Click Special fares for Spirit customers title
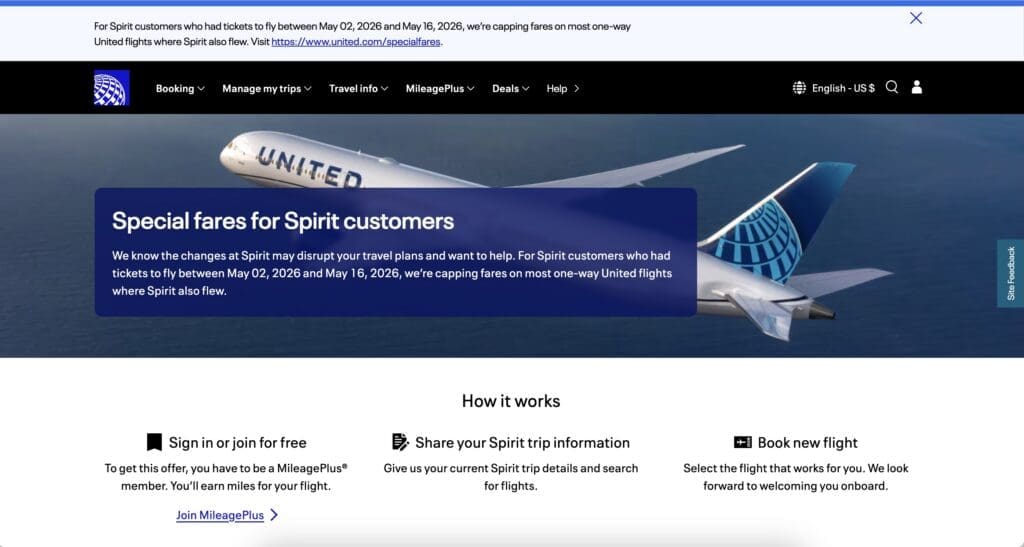 [283, 221]
